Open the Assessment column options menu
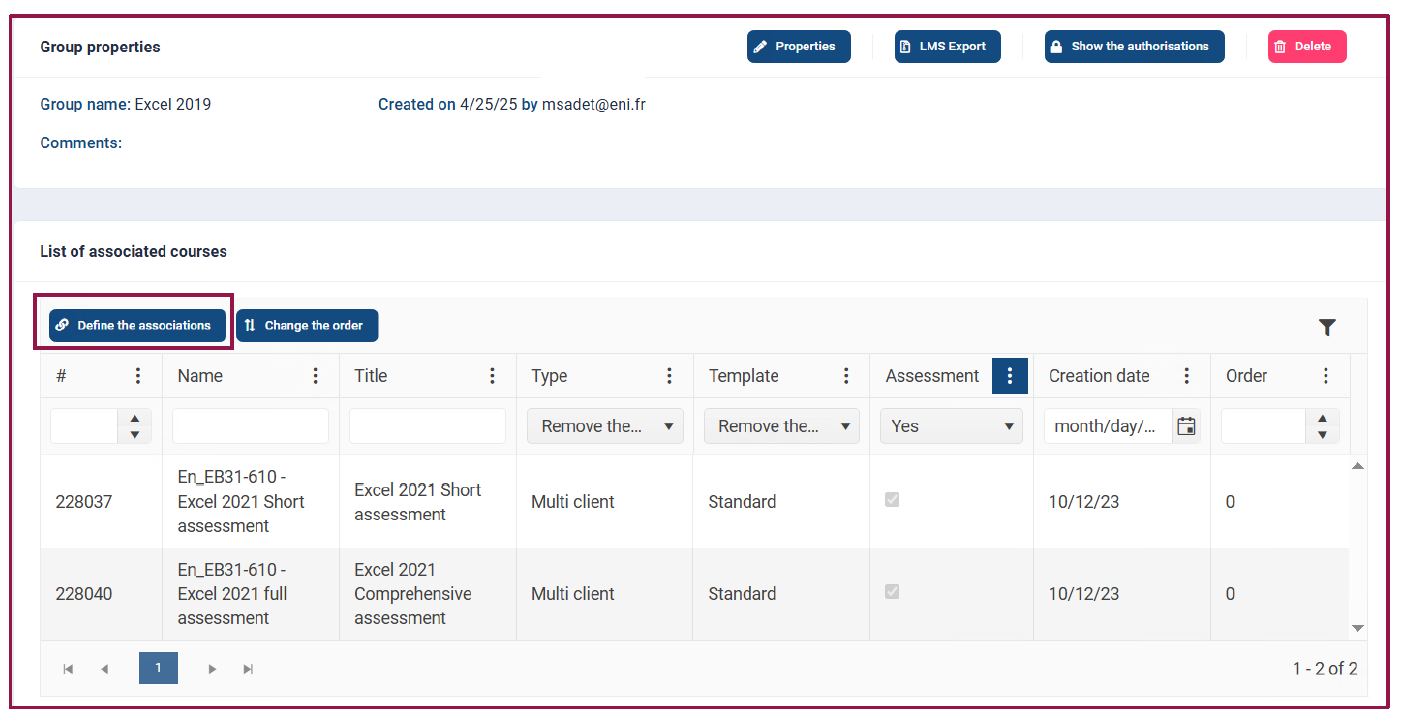This screenshot has width=1407, height=727. 1010,376
